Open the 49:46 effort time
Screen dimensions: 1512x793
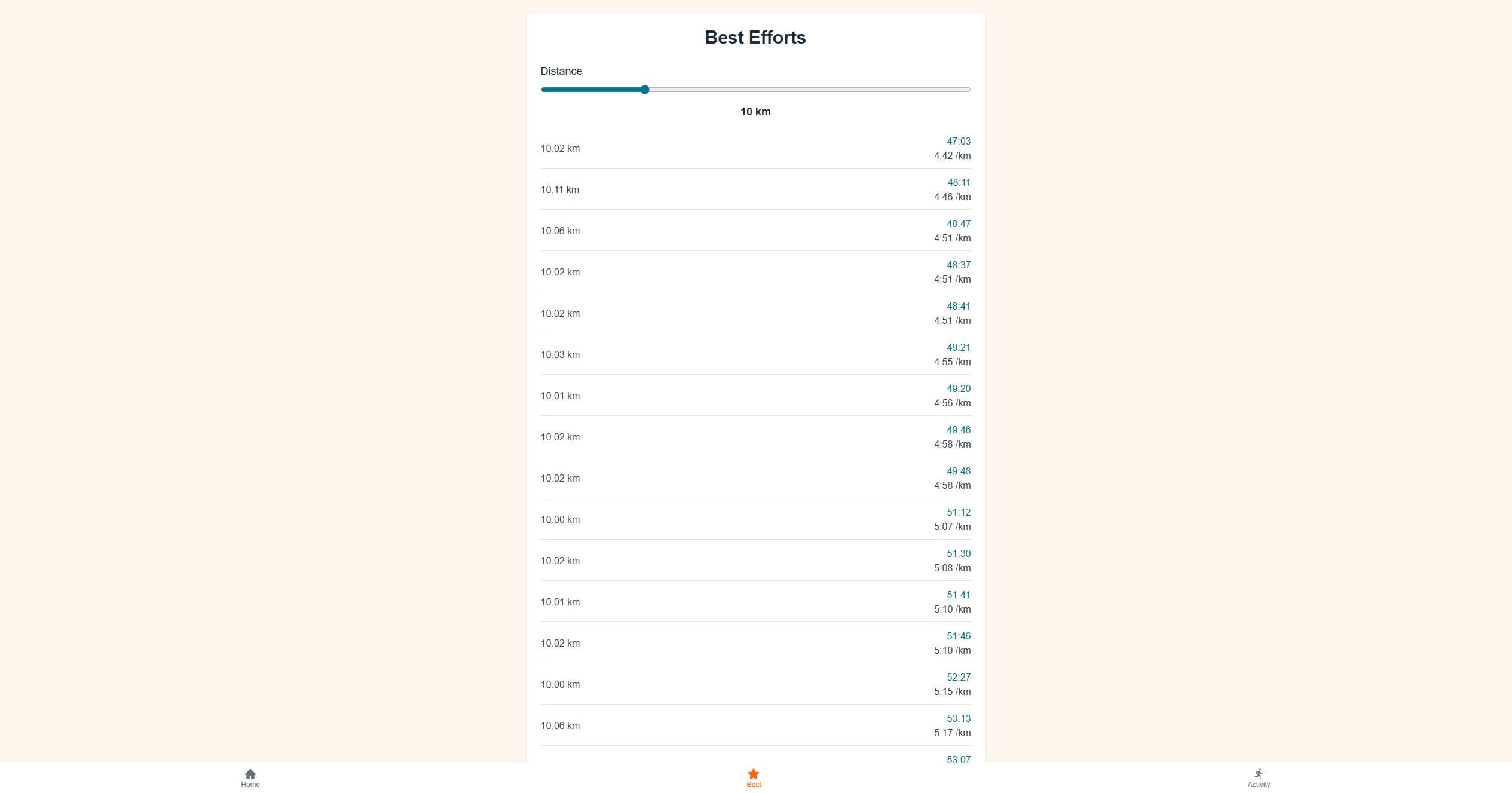(959, 430)
